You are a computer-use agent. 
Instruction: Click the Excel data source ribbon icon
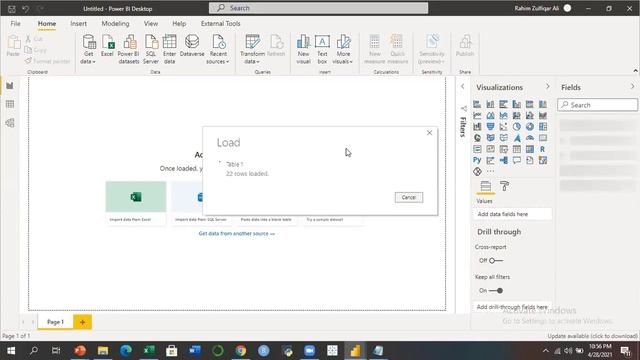(107, 46)
